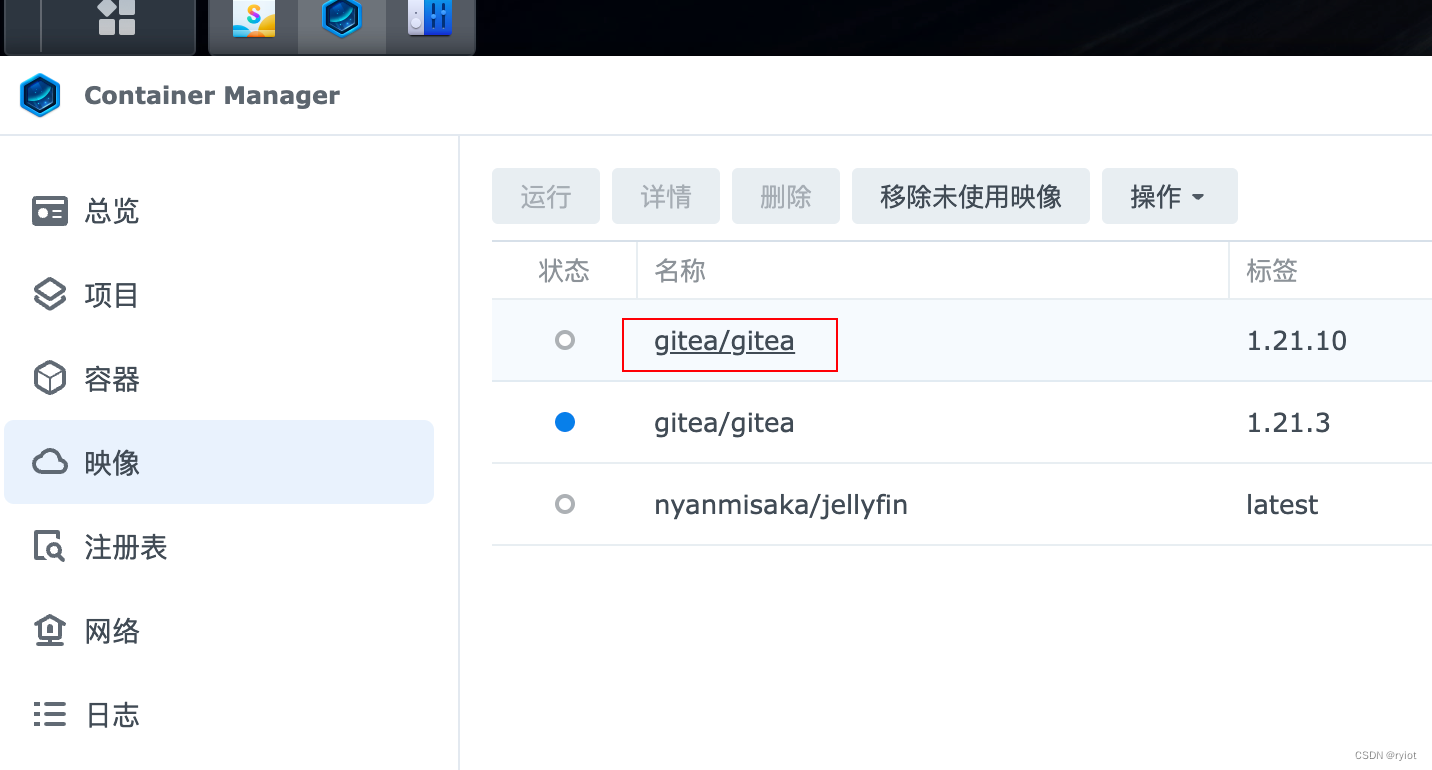This screenshot has height=770, width=1432.
Task: Sort by the 名称 column header
Action: coord(933,270)
